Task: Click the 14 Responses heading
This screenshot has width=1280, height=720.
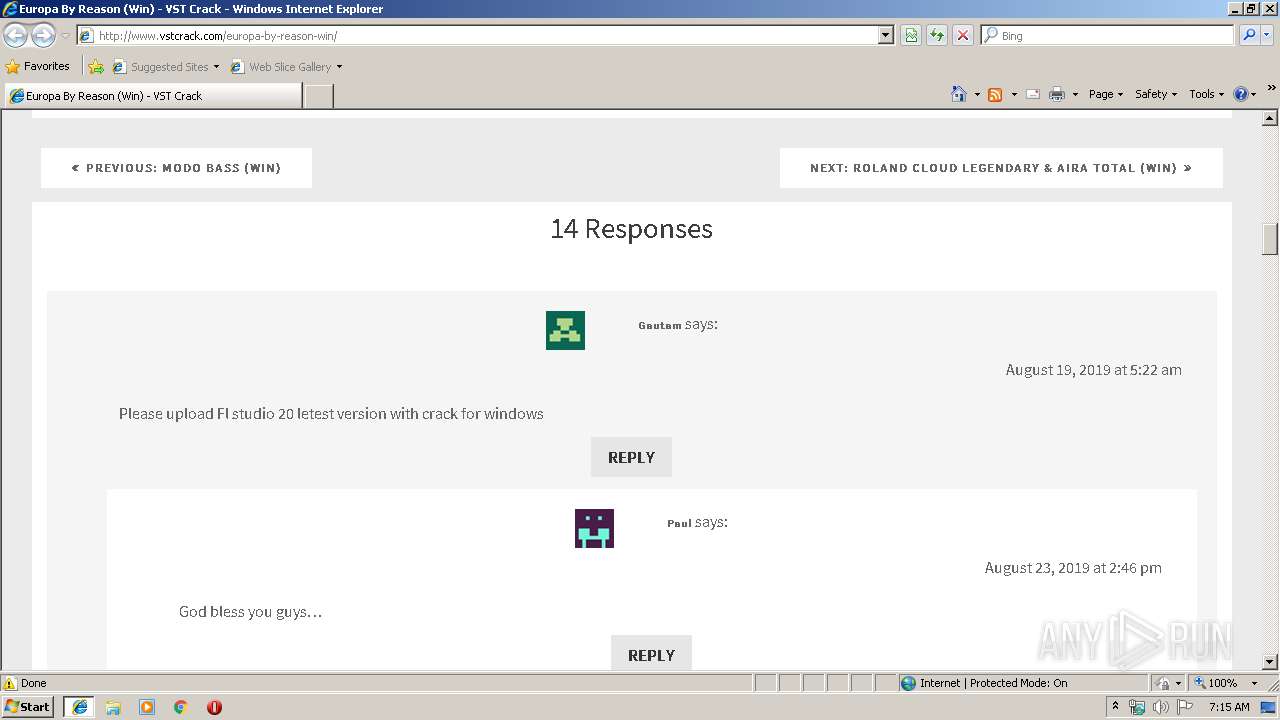Action: [x=632, y=229]
